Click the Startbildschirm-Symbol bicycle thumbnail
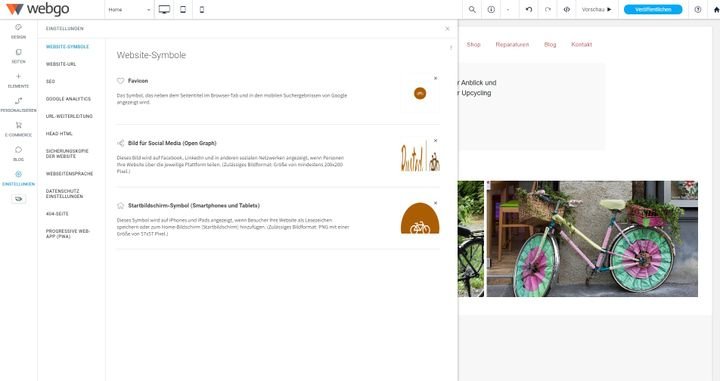 (420, 219)
